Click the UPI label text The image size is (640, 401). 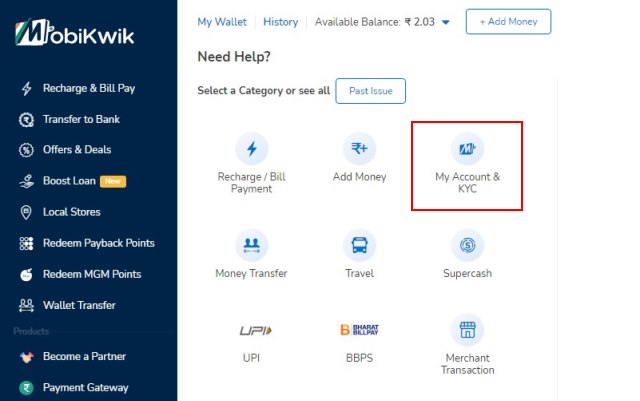click(x=251, y=358)
